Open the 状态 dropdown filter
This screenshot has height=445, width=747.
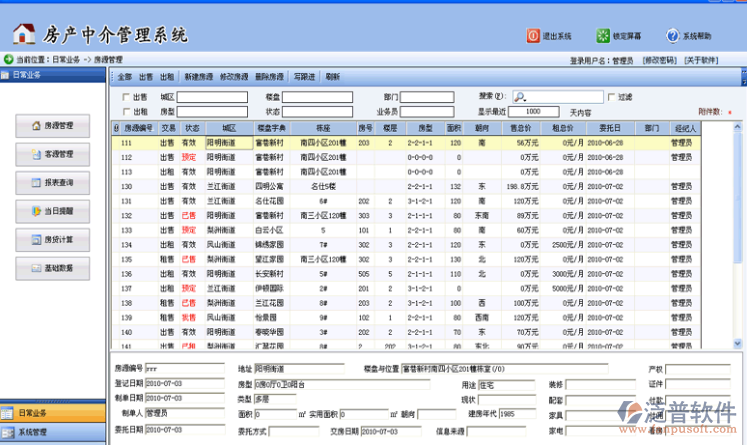317,111
